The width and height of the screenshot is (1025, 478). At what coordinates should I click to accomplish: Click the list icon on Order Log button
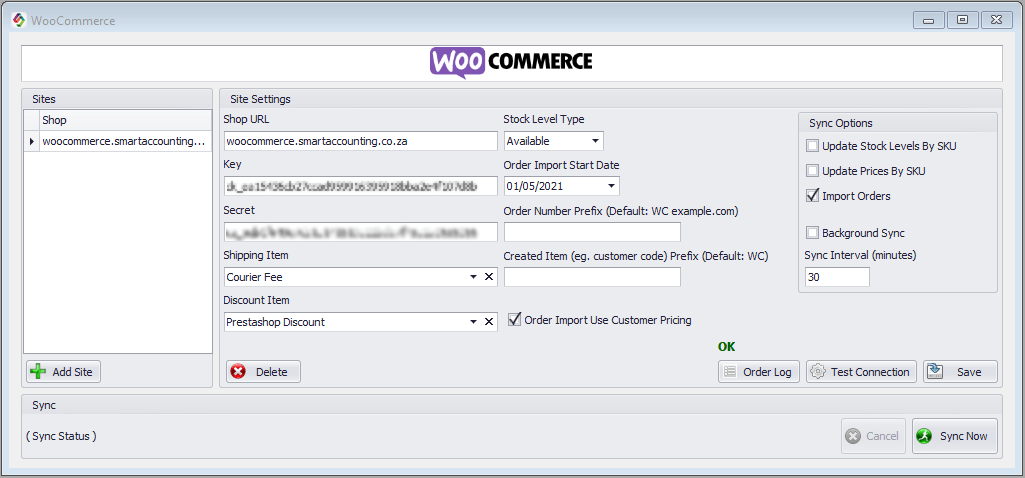[730, 372]
